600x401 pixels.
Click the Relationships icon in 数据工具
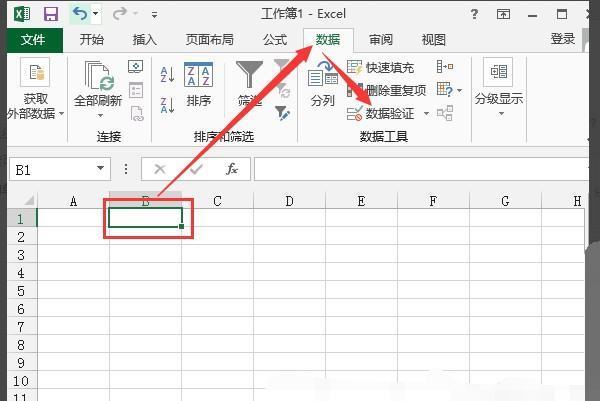[445, 113]
